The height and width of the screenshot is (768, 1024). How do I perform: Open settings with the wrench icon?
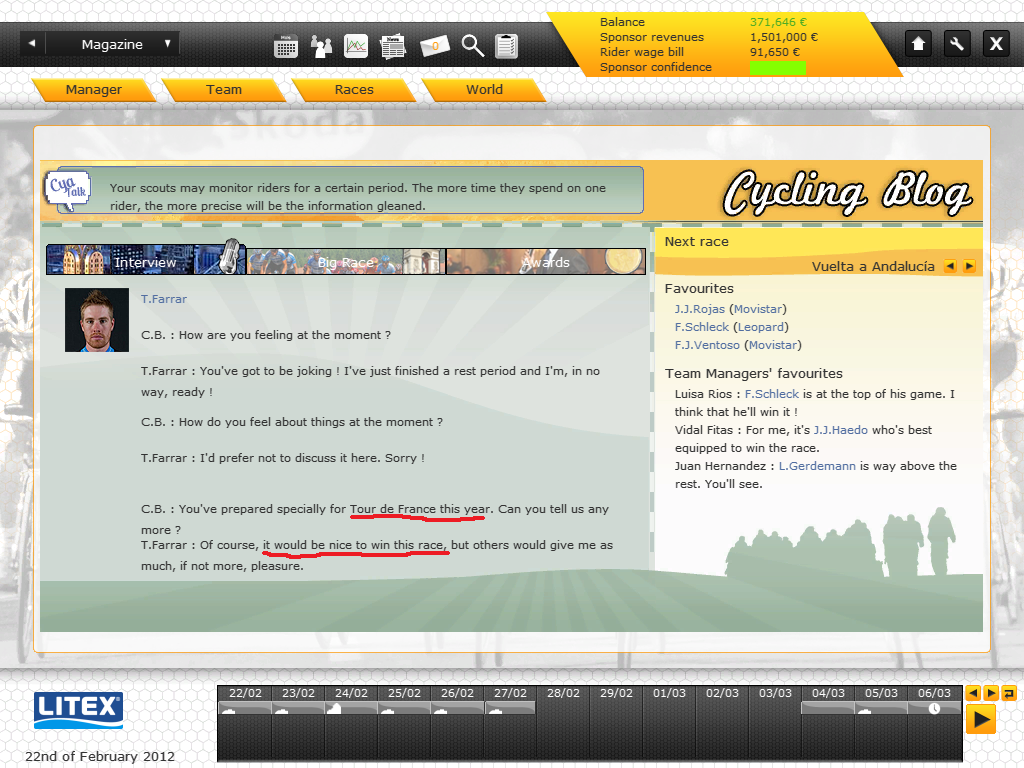[x=957, y=44]
